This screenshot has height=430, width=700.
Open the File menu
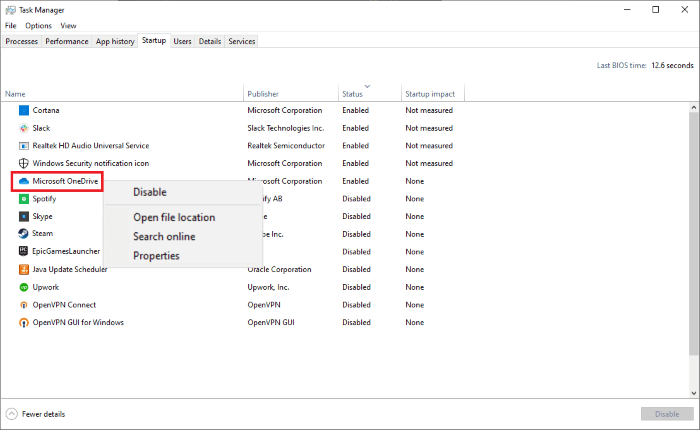coord(11,25)
